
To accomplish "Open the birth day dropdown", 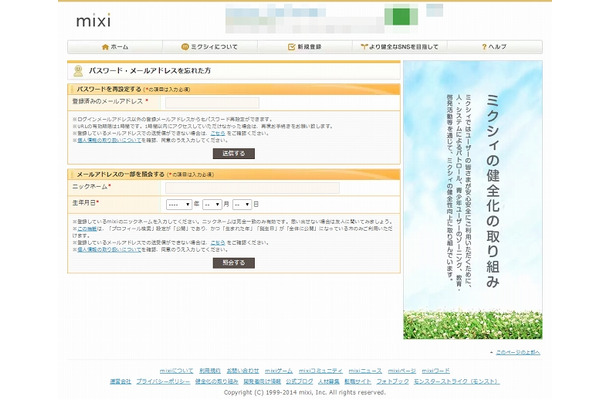I will coord(242,204).
